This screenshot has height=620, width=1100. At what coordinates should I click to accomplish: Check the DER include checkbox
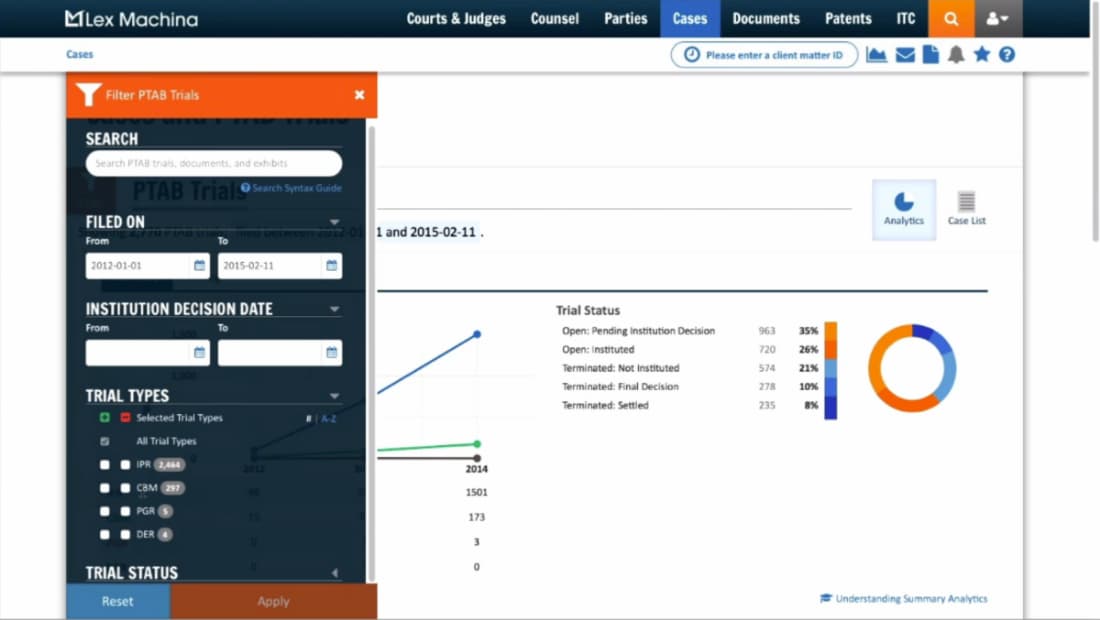pos(105,534)
